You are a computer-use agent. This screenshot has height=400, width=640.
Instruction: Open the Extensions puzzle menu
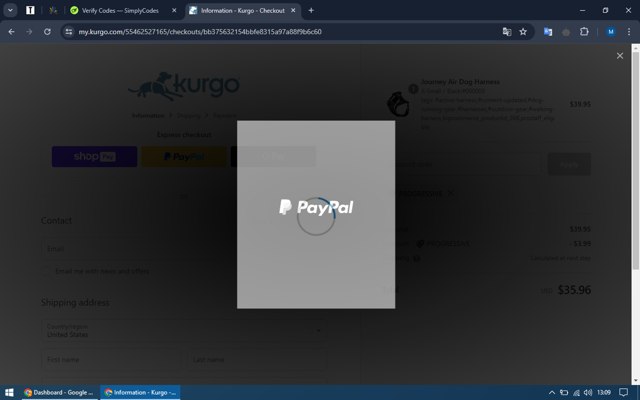click(x=584, y=32)
